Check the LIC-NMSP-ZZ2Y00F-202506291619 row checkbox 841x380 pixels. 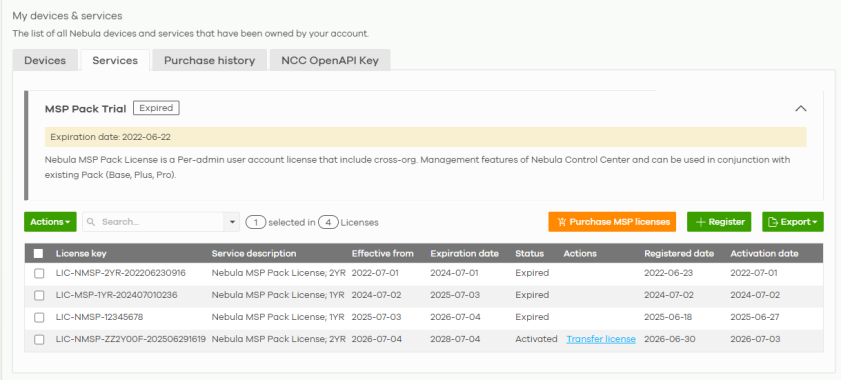39,339
